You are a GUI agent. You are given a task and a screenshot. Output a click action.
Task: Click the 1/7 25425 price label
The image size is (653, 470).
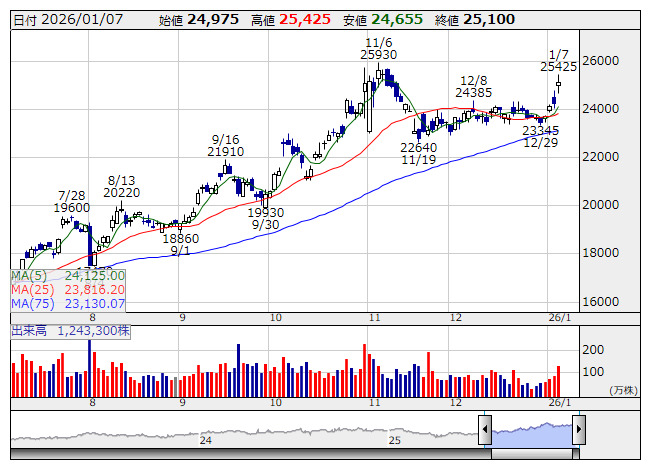coord(558,61)
